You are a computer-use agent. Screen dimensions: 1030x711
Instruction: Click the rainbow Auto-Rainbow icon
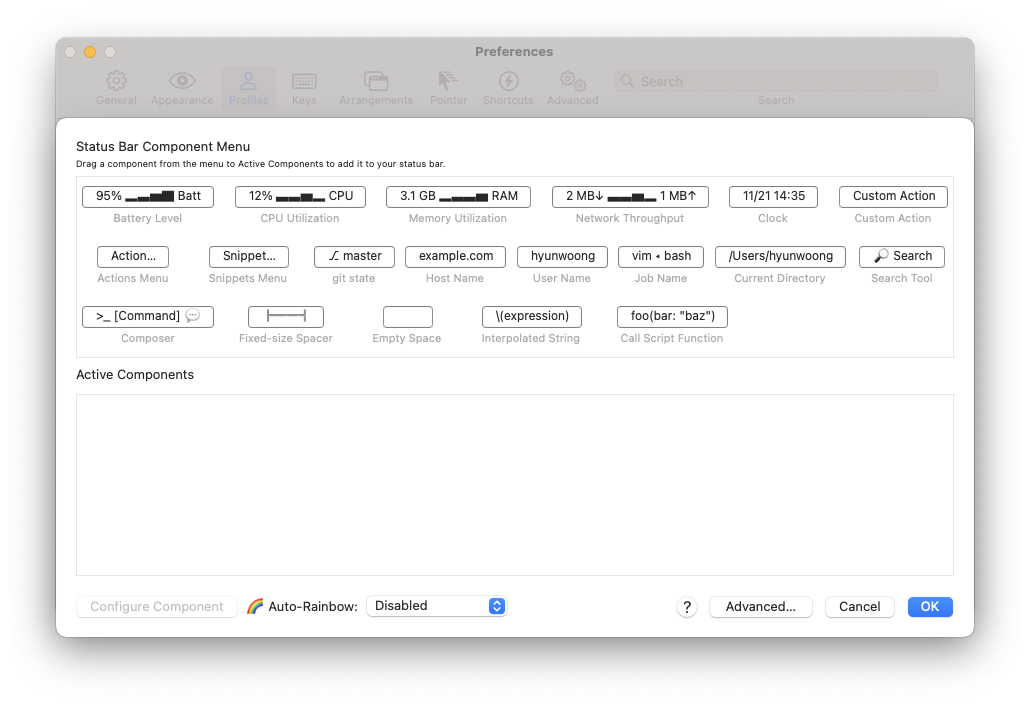click(255, 607)
